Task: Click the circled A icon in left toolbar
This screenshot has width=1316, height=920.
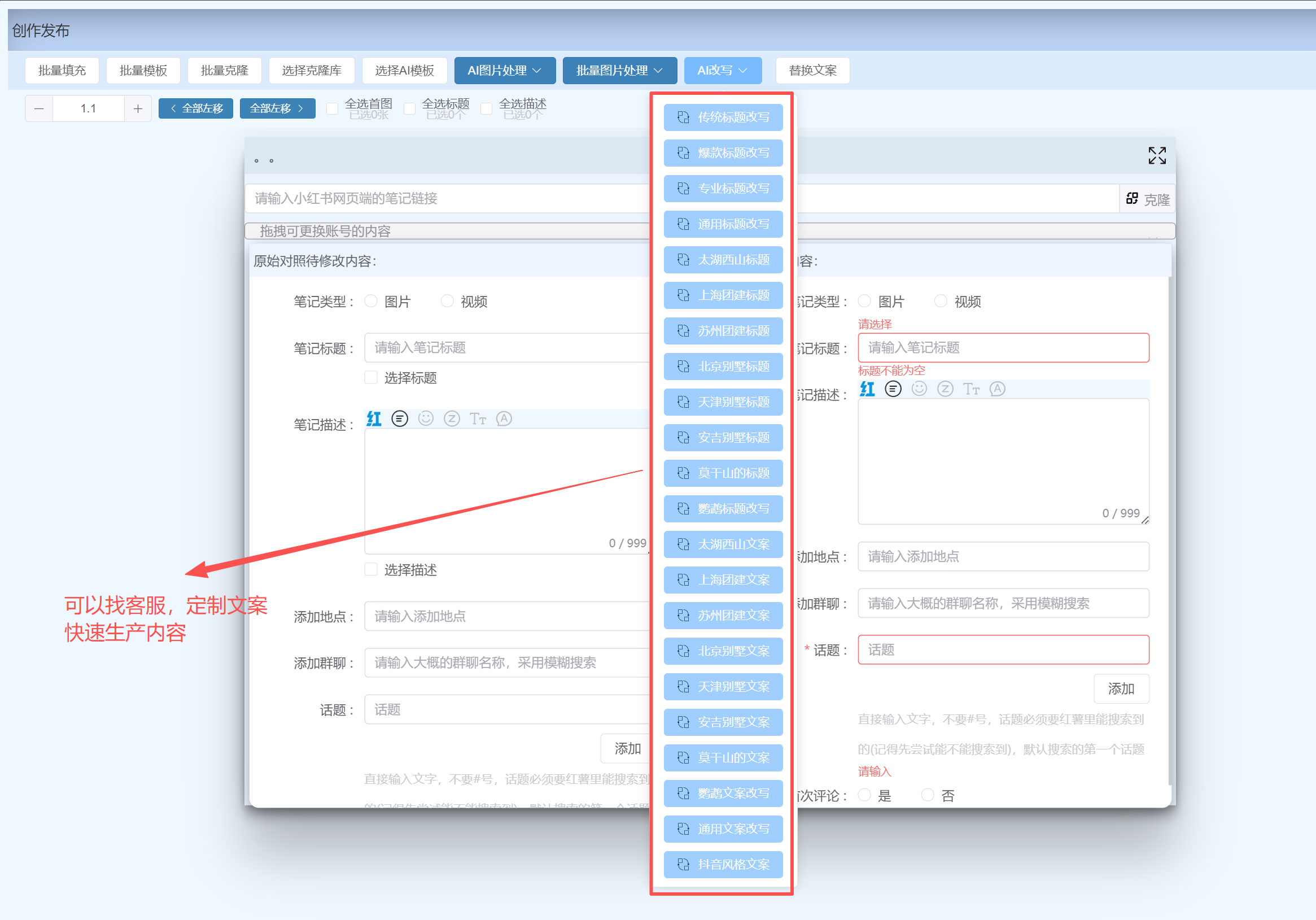Action: tap(503, 418)
